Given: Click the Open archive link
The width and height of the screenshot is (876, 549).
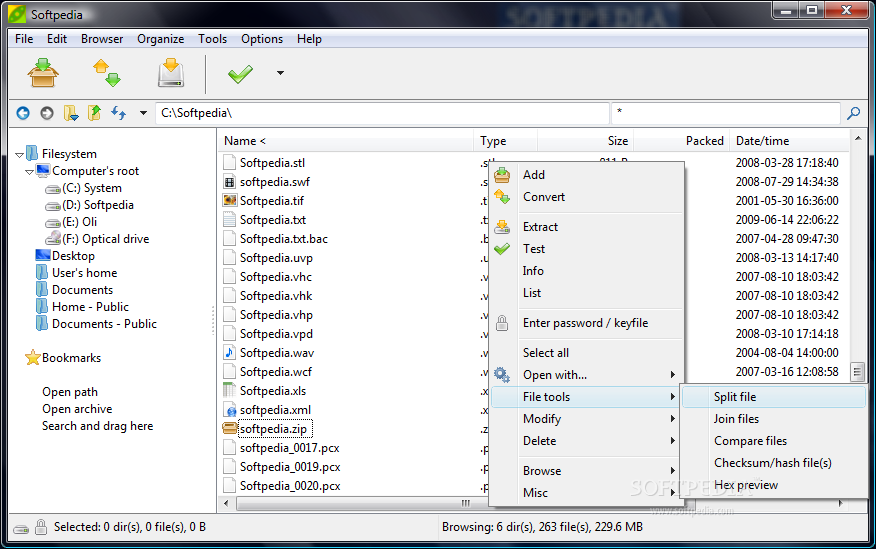Looking at the screenshot, I should [x=77, y=409].
